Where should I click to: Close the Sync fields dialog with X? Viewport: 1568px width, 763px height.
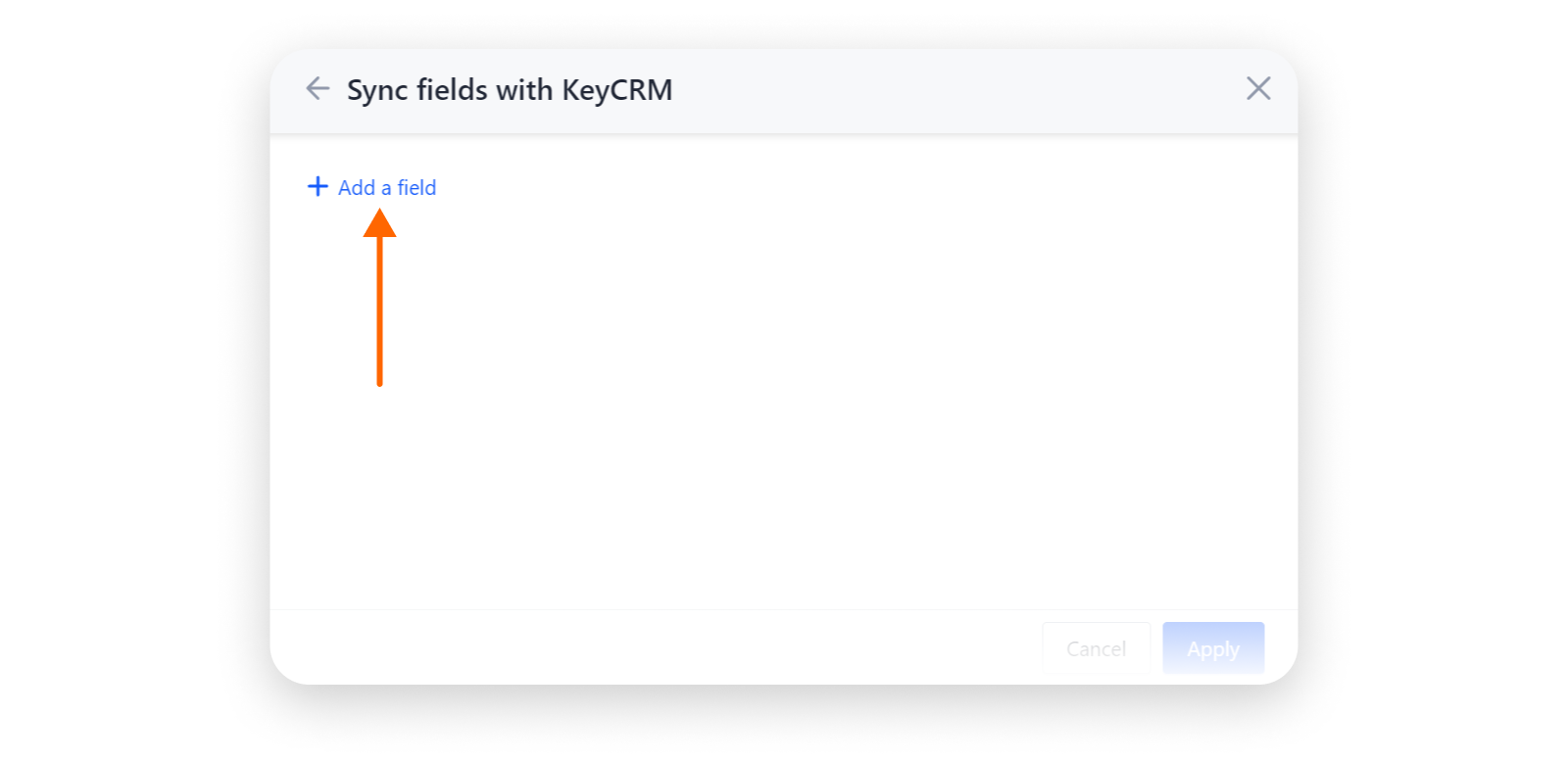click(x=1258, y=89)
